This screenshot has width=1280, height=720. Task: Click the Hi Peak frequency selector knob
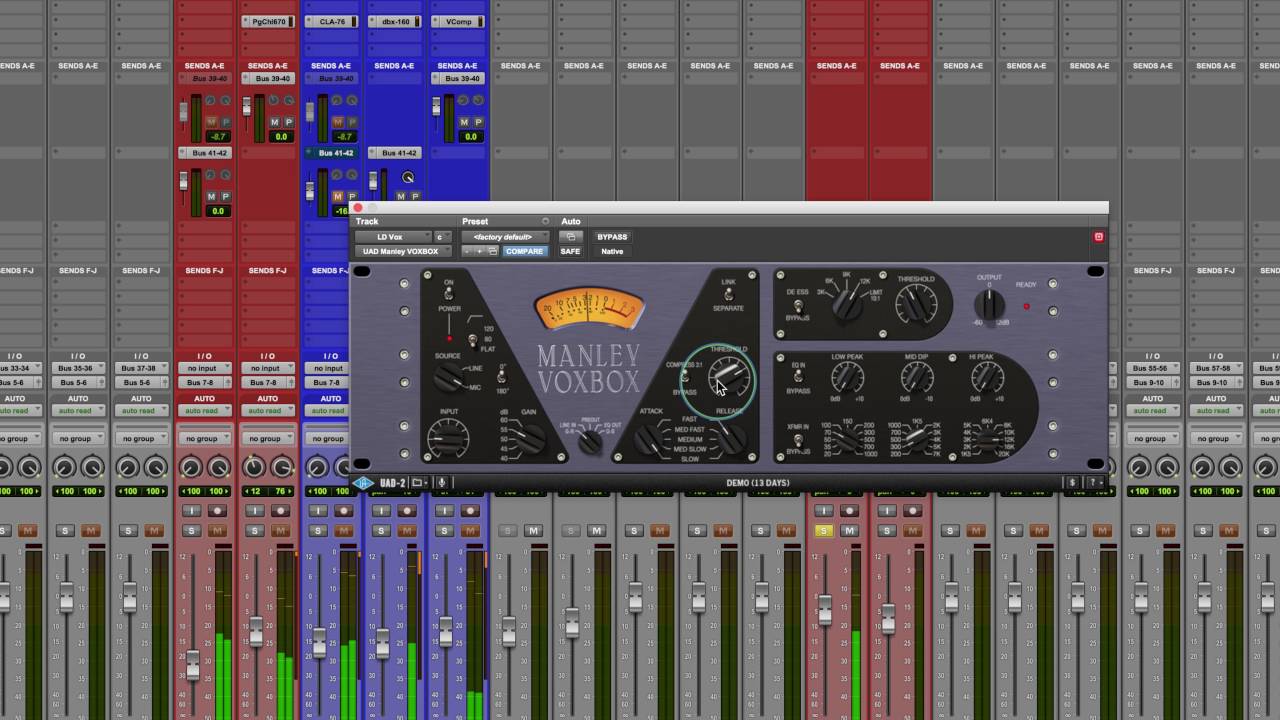click(x=988, y=439)
